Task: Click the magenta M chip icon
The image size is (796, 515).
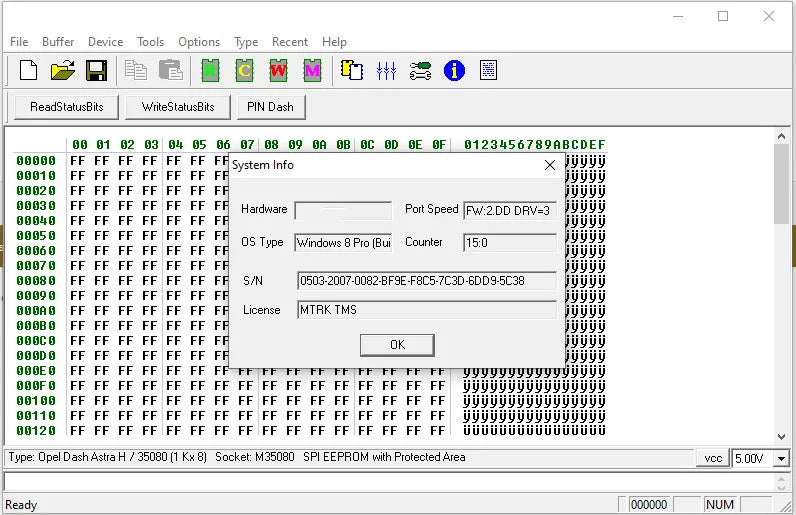Action: click(x=312, y=70)
